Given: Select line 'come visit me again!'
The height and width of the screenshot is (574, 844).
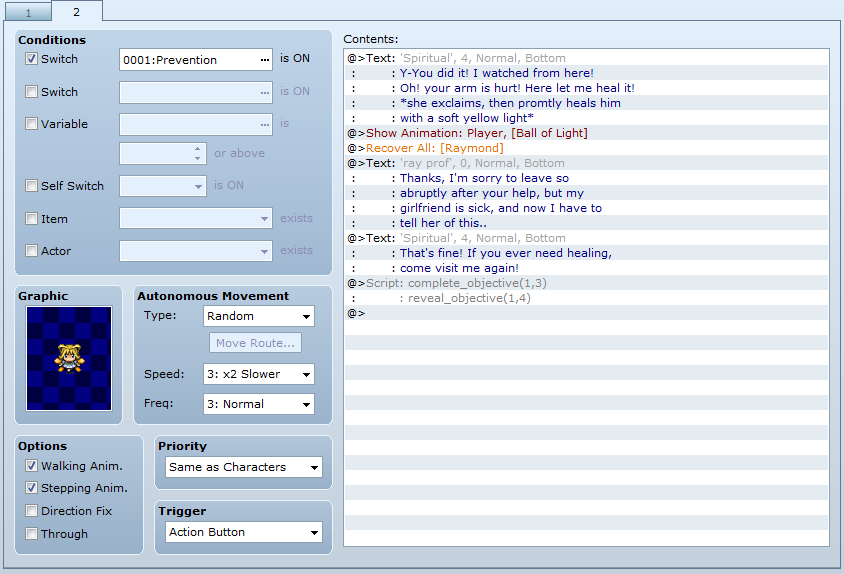Looking at the screenshot, I should [586, 268].
